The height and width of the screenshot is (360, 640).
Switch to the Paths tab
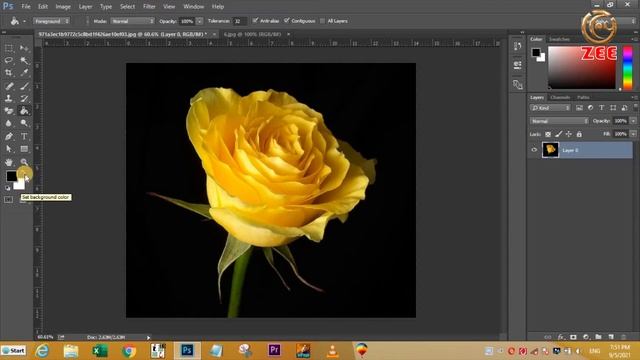pyautogui.click(x=583, y=98)
